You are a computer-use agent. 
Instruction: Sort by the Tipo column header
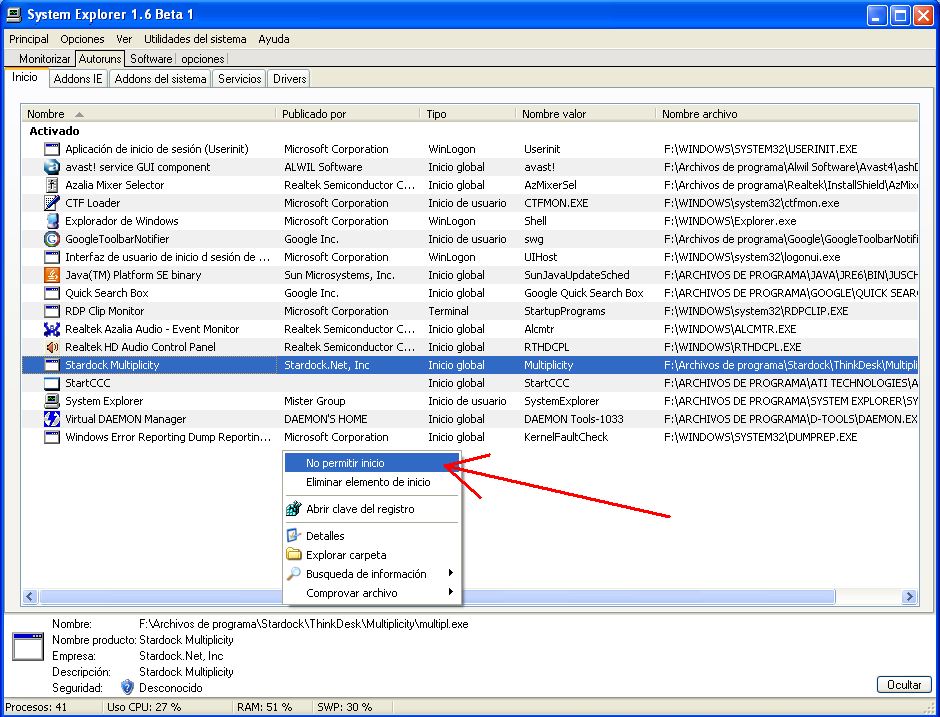coord(468,114)
